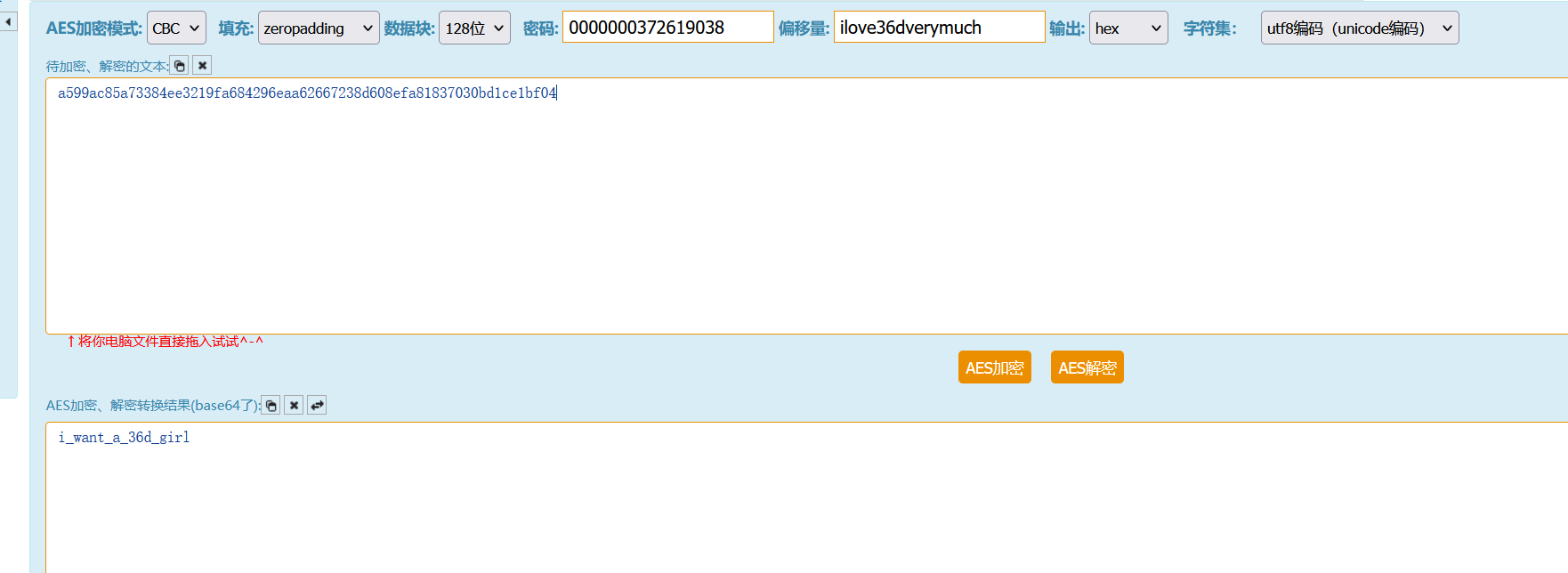1568x573 pixels.
Task: Copy the input text to clipboard
Action: (x=180, y=66)
